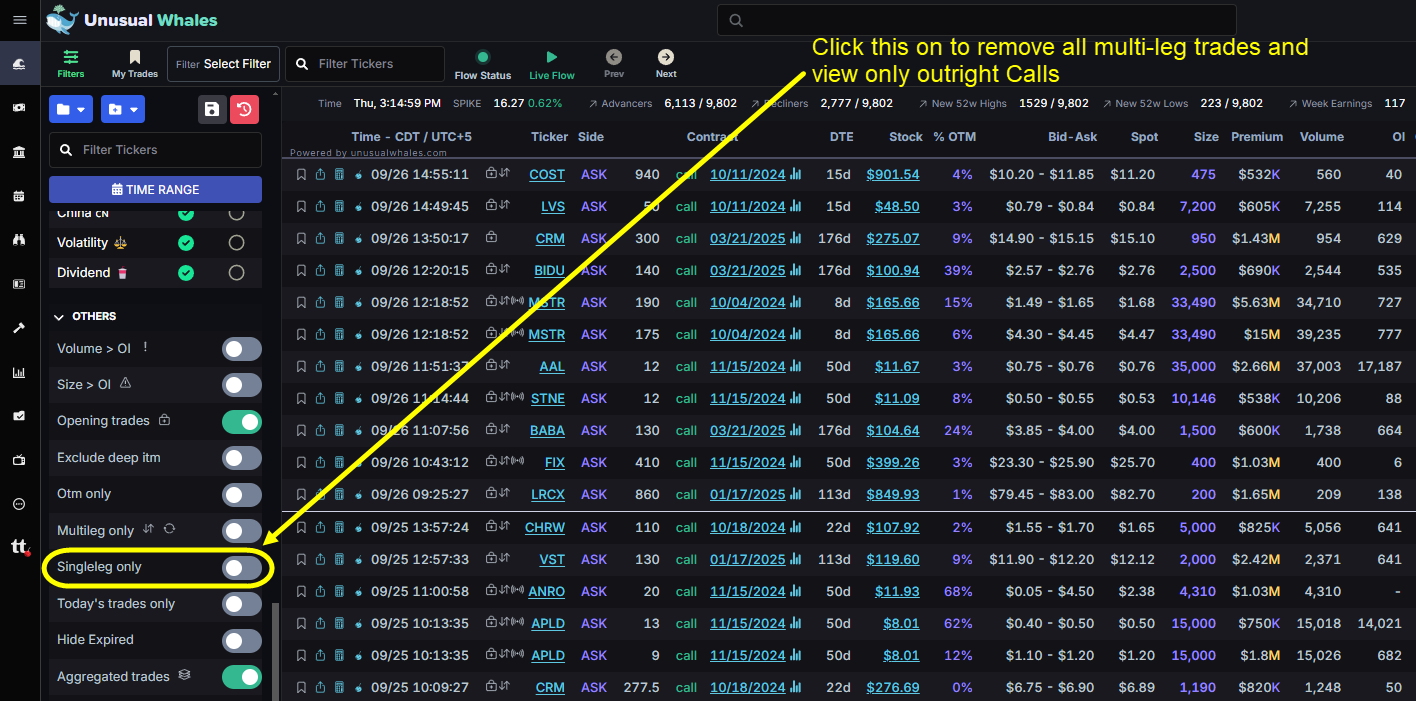Click the tt tastytrade sidebar icon
The image size is (1416, 701).
20,547
